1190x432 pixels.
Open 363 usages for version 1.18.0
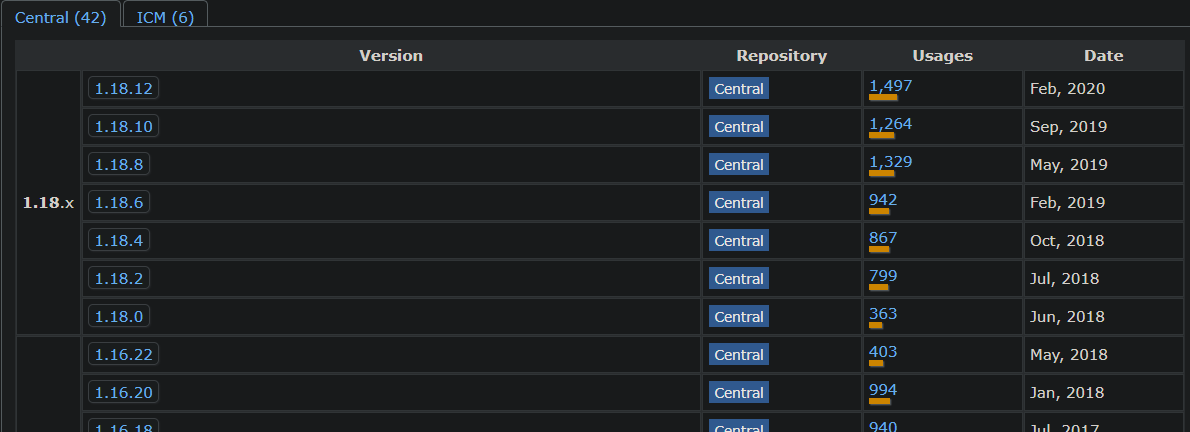tap(883, 314)
